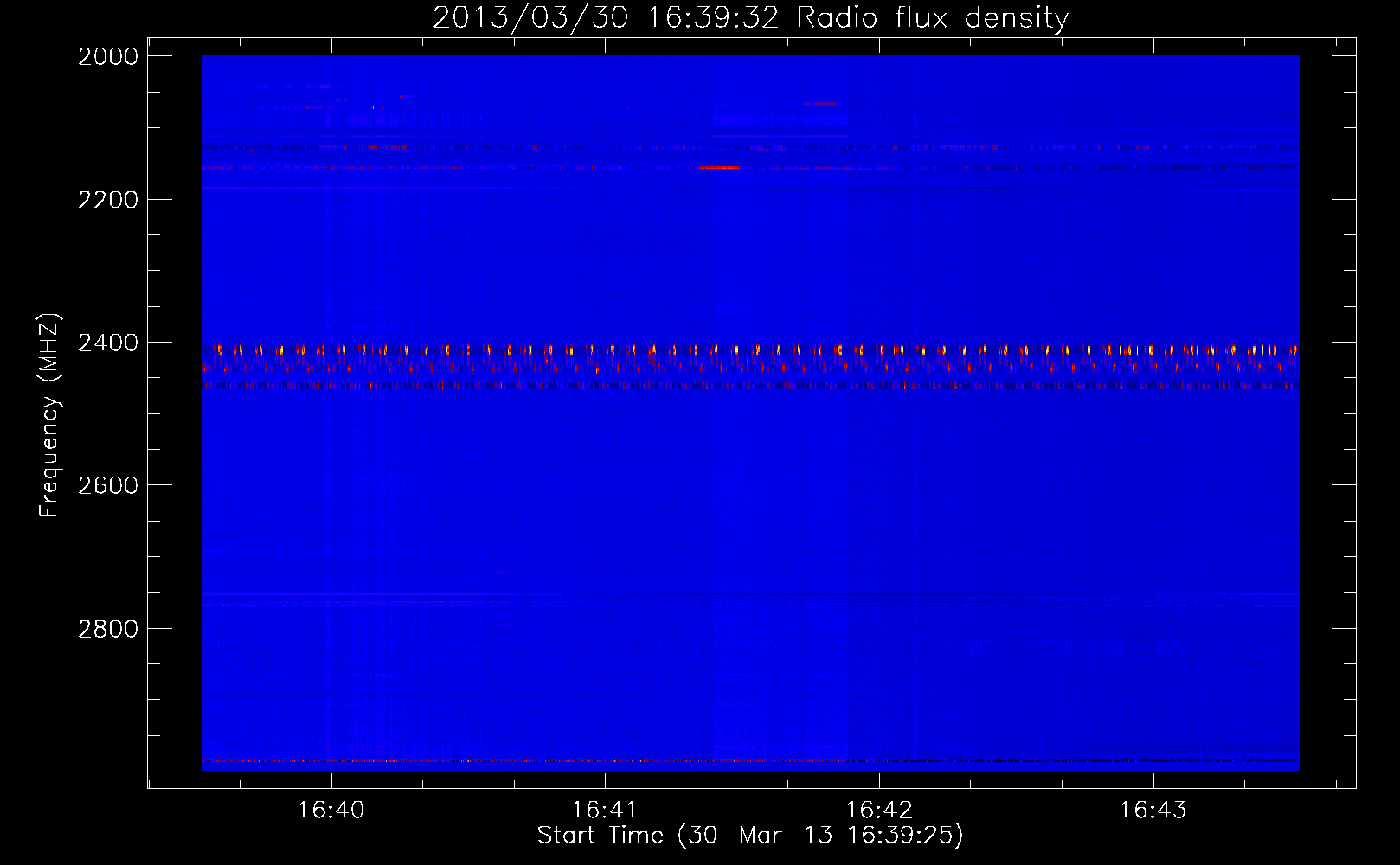Click the 2600 frequency tick label
This screenshot has height=865, width=1400.
click(108, 485)
